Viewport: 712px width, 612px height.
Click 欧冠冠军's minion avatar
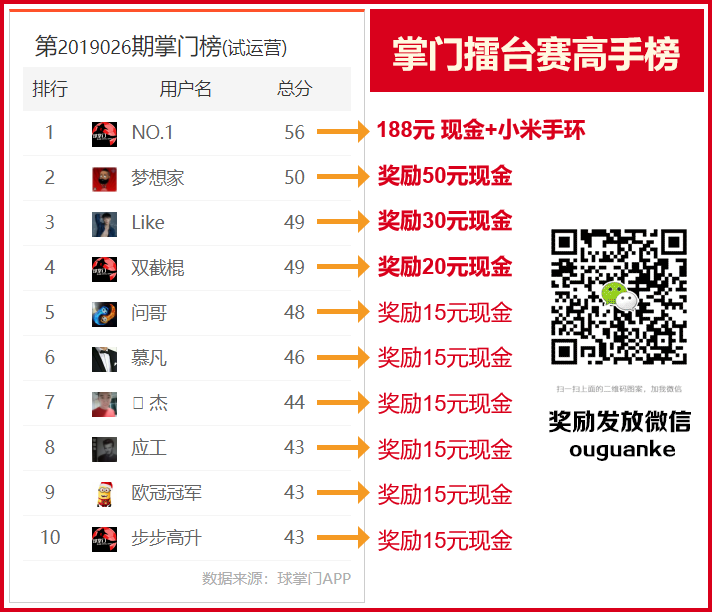click(104, 494)
